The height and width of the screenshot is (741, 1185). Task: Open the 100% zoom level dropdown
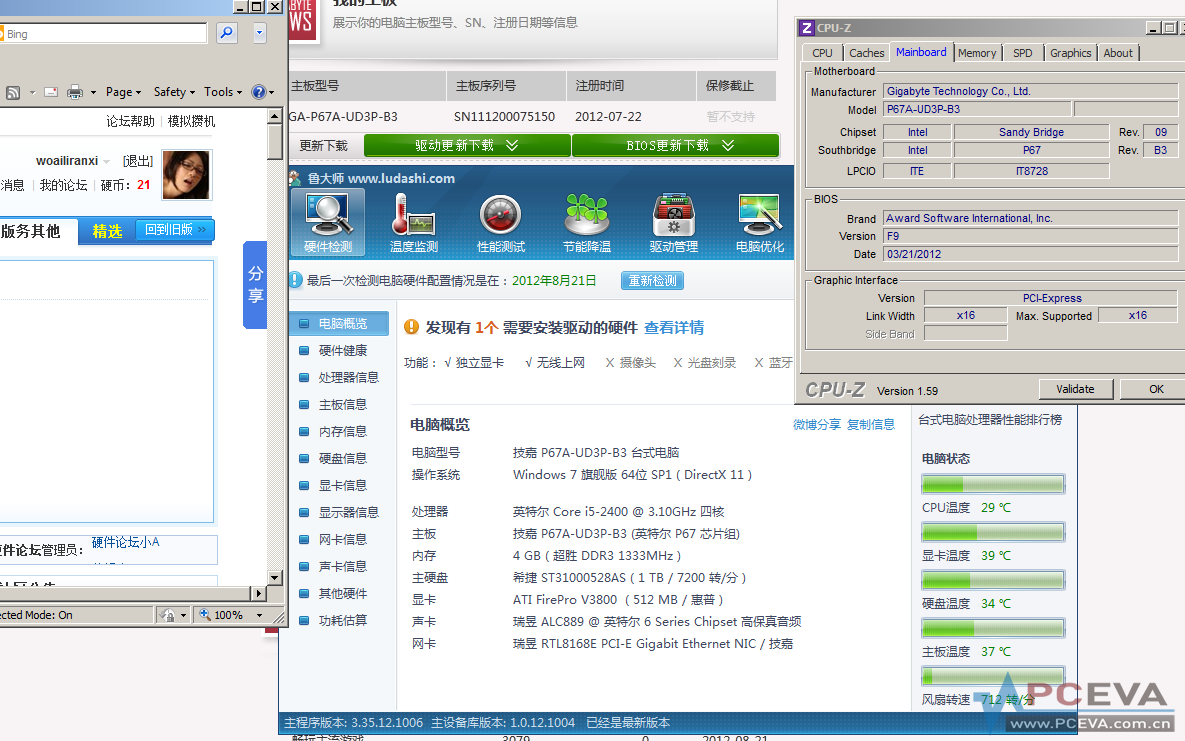[x=259, y=615]
